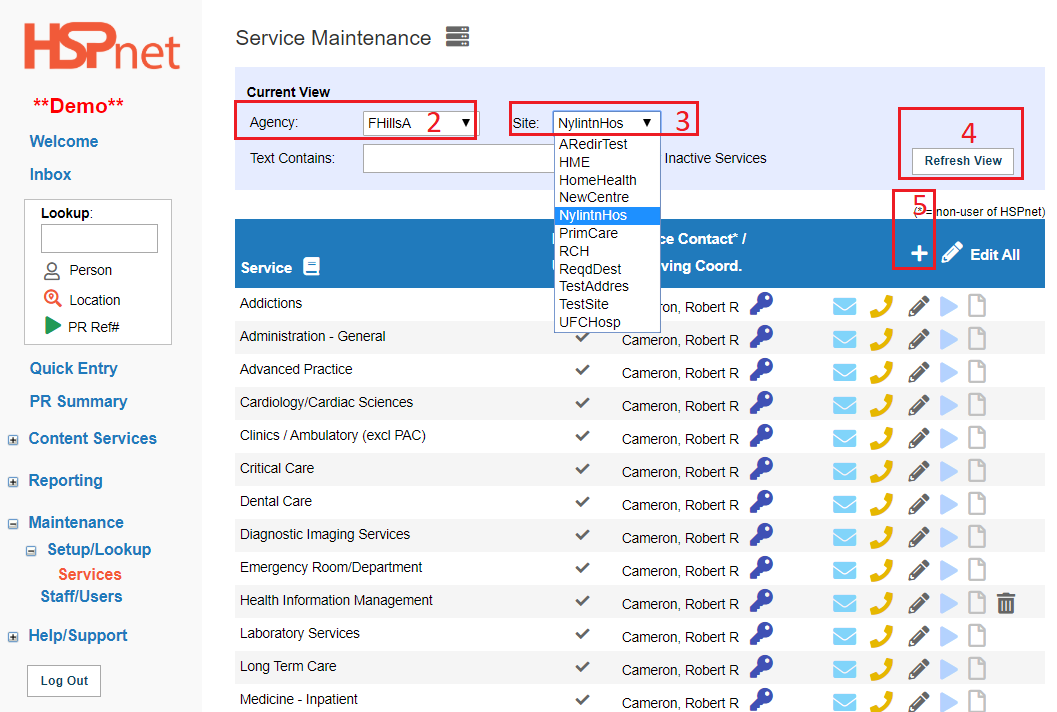Click the plus icon to add service
This screenshot has width=1057, height=712.
[919, 254]
